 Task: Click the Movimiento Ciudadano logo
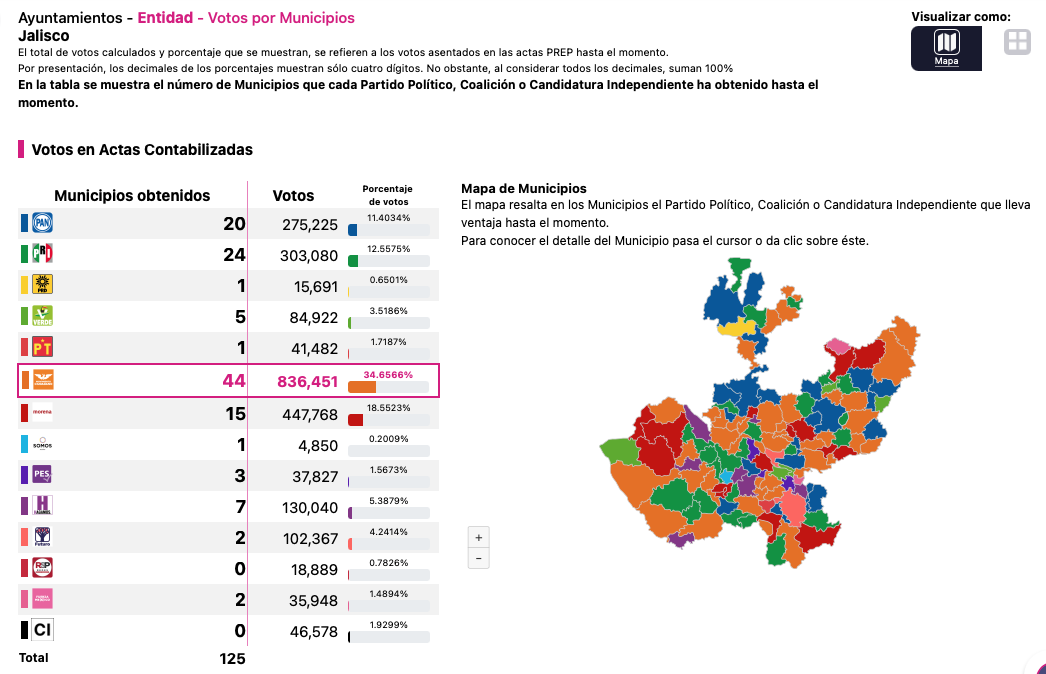[42, 380]
